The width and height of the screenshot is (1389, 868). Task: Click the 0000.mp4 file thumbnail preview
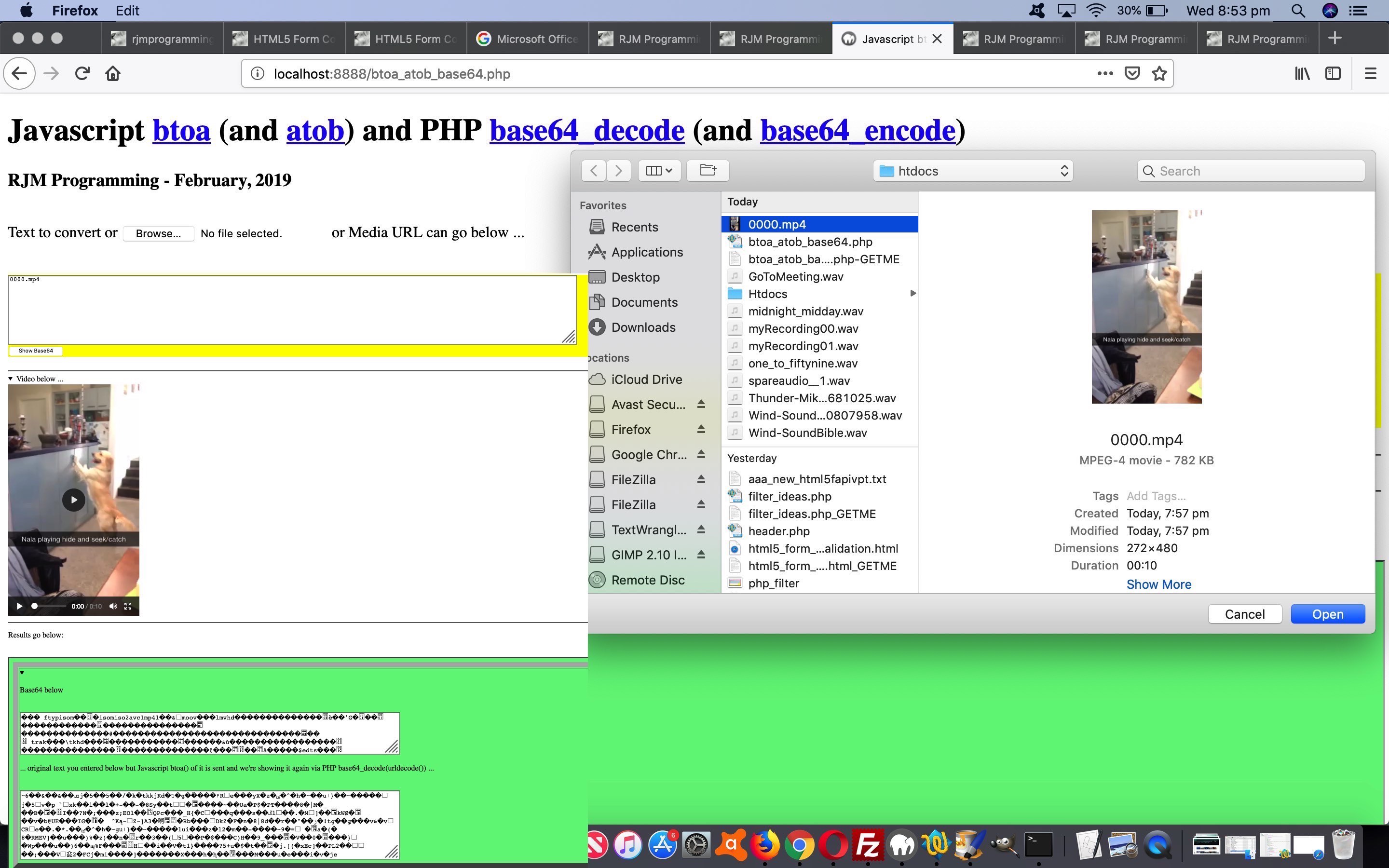pos(1144,305)
